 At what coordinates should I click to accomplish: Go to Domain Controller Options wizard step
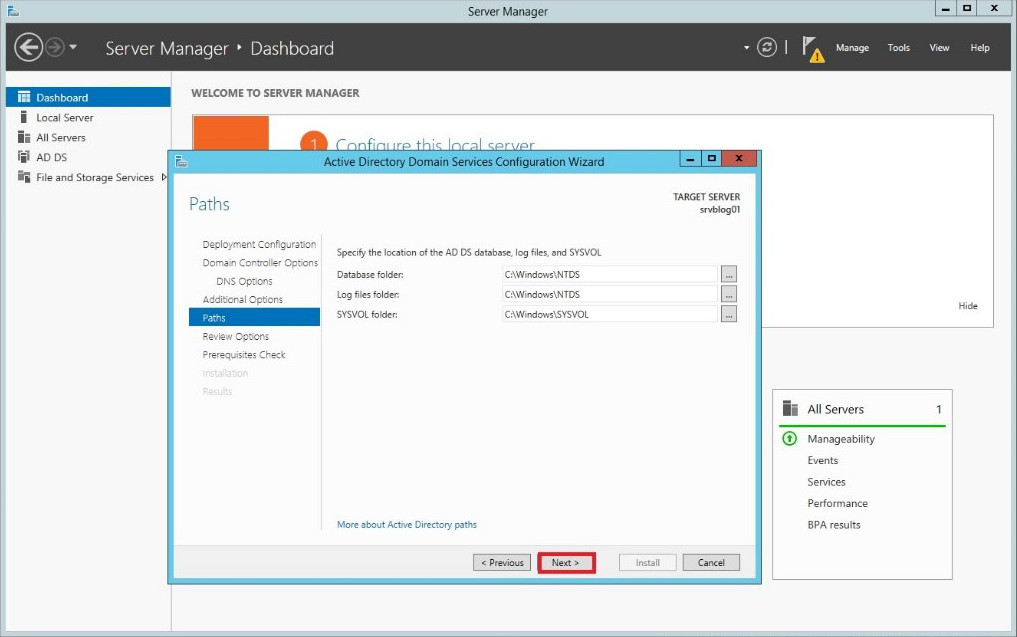tap(259, 263)
